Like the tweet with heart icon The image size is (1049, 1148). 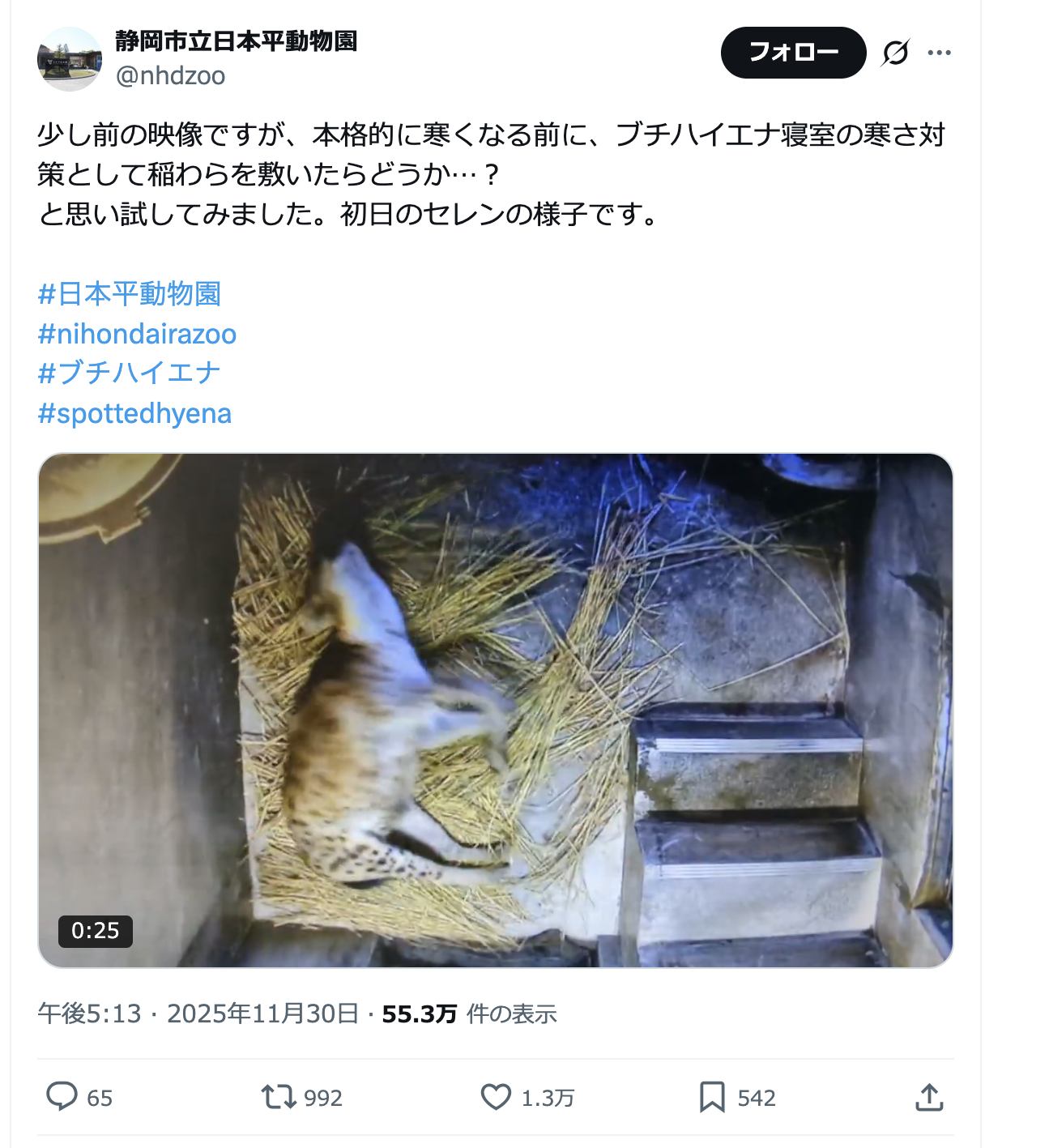[496, 1097]
